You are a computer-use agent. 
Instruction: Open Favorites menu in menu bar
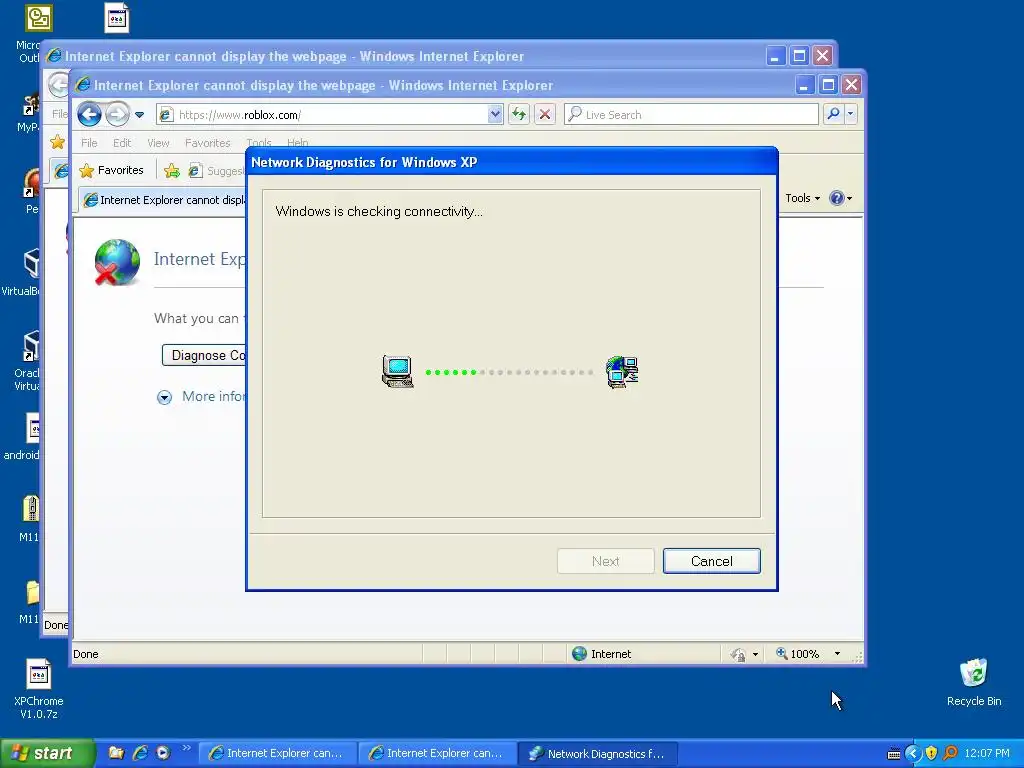pyautogui.click(x=208, y=142)
